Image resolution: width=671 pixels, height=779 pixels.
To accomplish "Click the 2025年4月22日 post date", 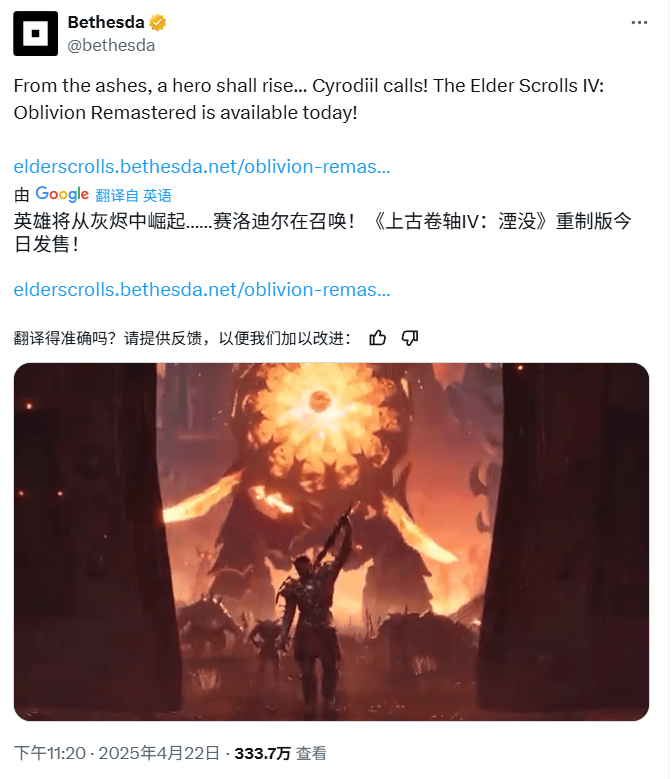I will click(x=159, y=753).
